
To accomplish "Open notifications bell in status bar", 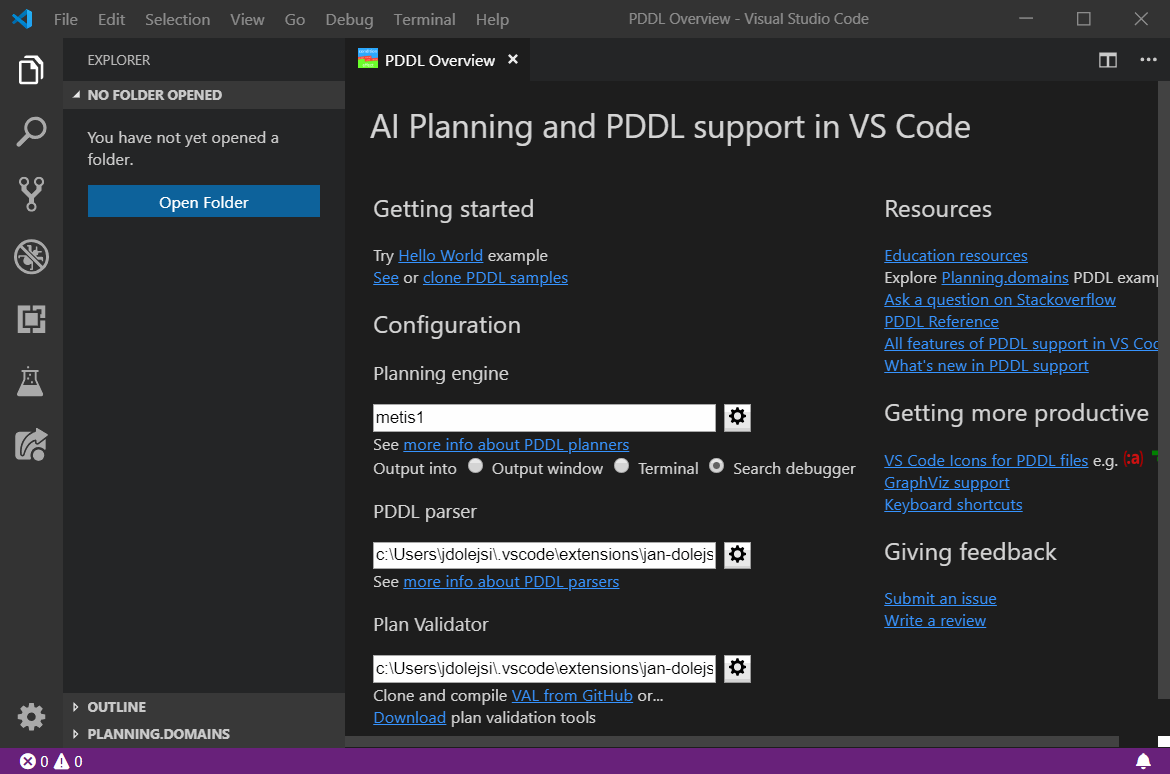I will coord(1142,761).
